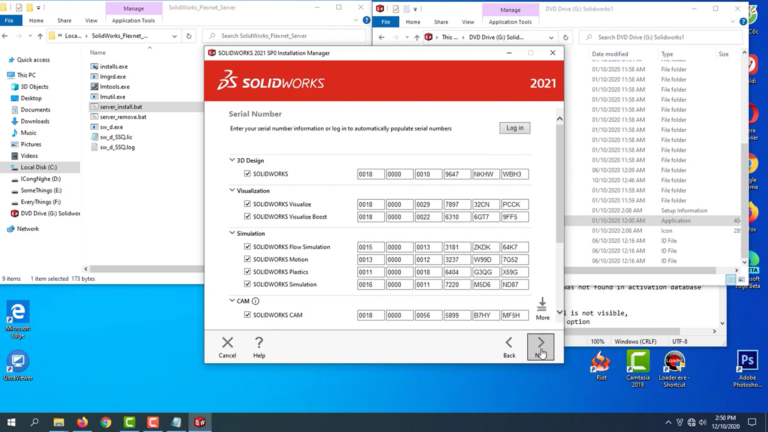This screenshot has height=432, width=768.
Task: Select sw_d_SSQ.lic file
Action: point(116,137)
